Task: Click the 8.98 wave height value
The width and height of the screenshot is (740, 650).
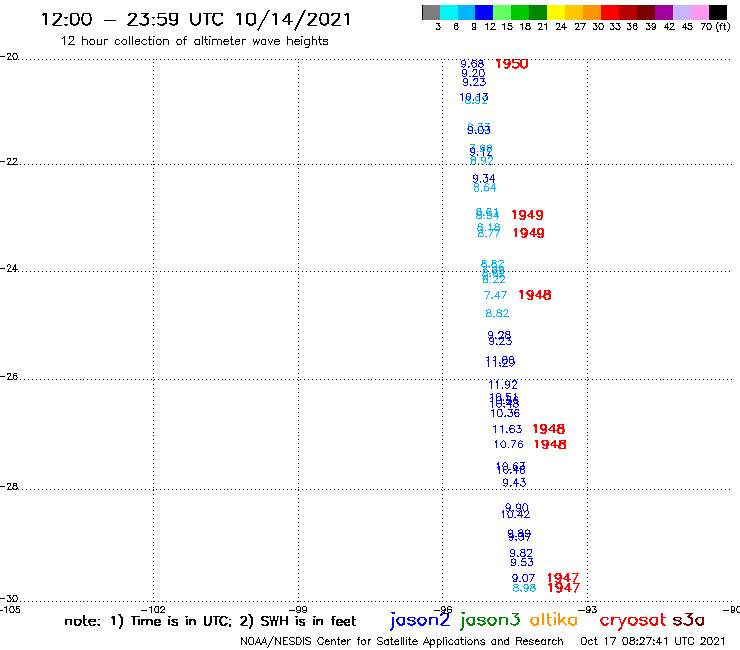Action: [x=524, y=588]
